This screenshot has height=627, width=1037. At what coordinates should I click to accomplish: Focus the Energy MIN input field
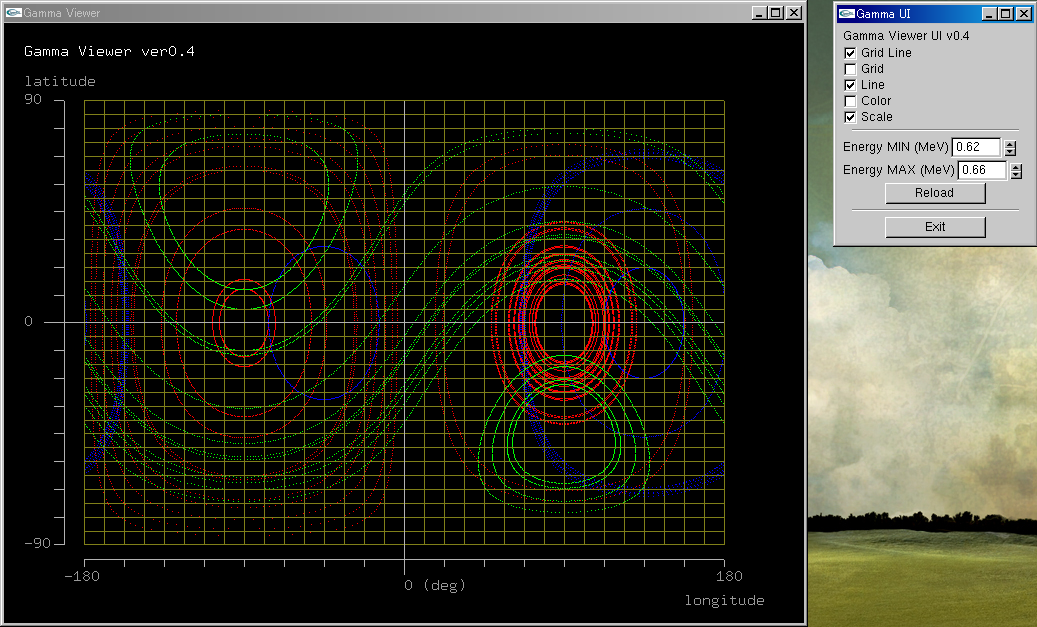pyautogui.click(x=976, y=147)
